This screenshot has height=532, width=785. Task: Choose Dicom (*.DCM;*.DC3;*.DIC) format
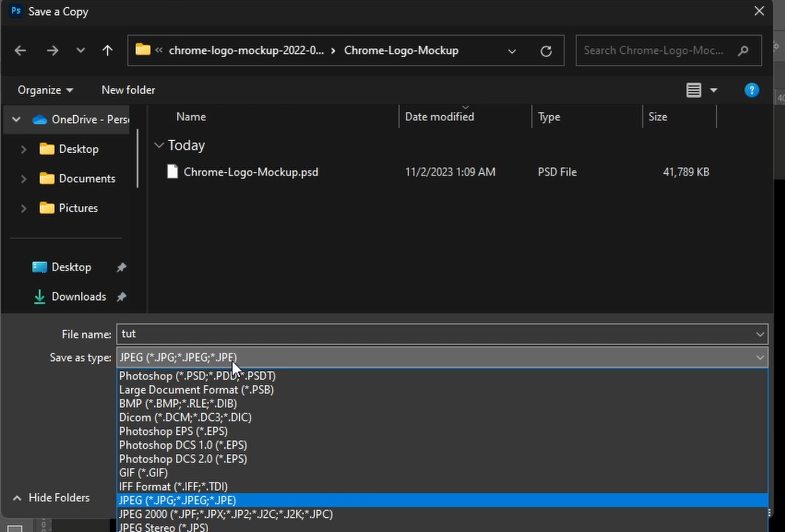point(442,417)
